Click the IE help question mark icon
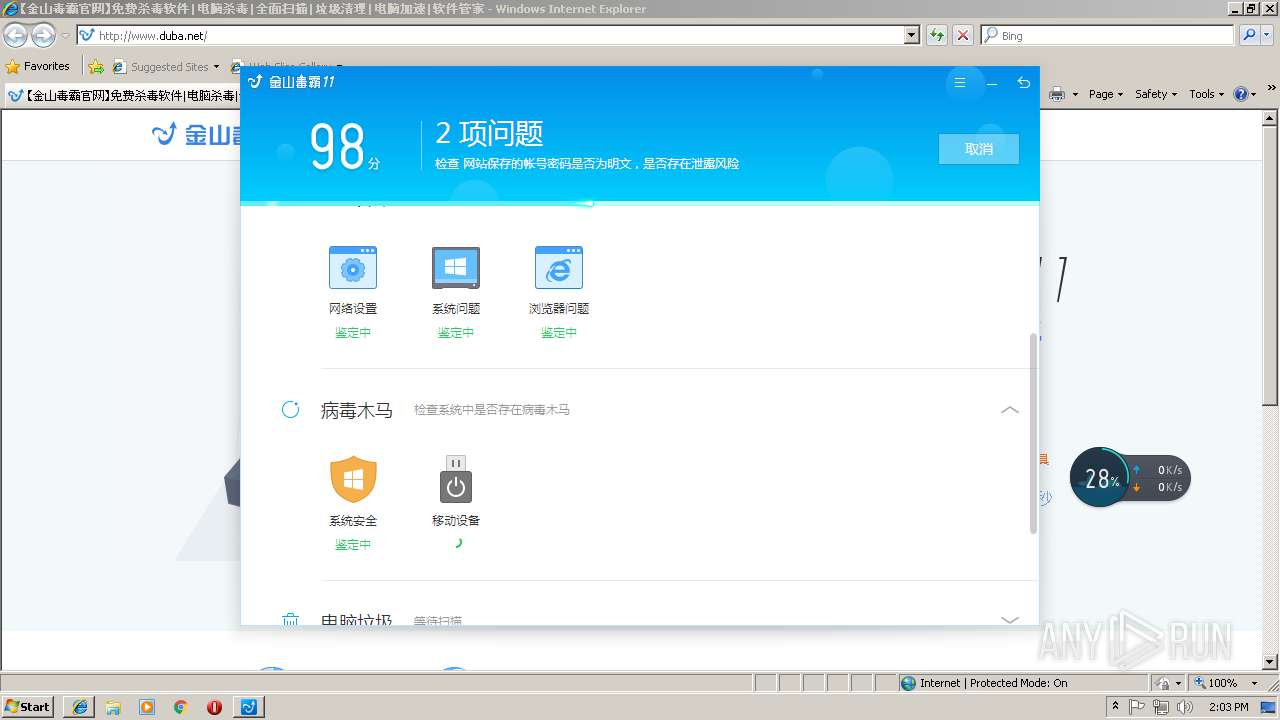This screenshot has height=720, width=1280. [x=1241, y=94]
